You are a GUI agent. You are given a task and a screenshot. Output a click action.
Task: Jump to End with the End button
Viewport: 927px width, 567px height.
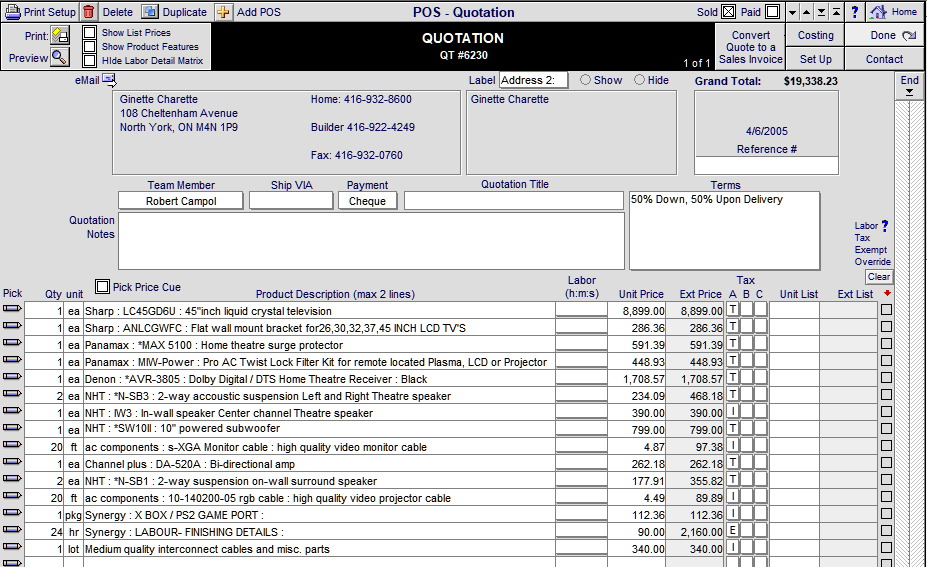coord(909,86)
